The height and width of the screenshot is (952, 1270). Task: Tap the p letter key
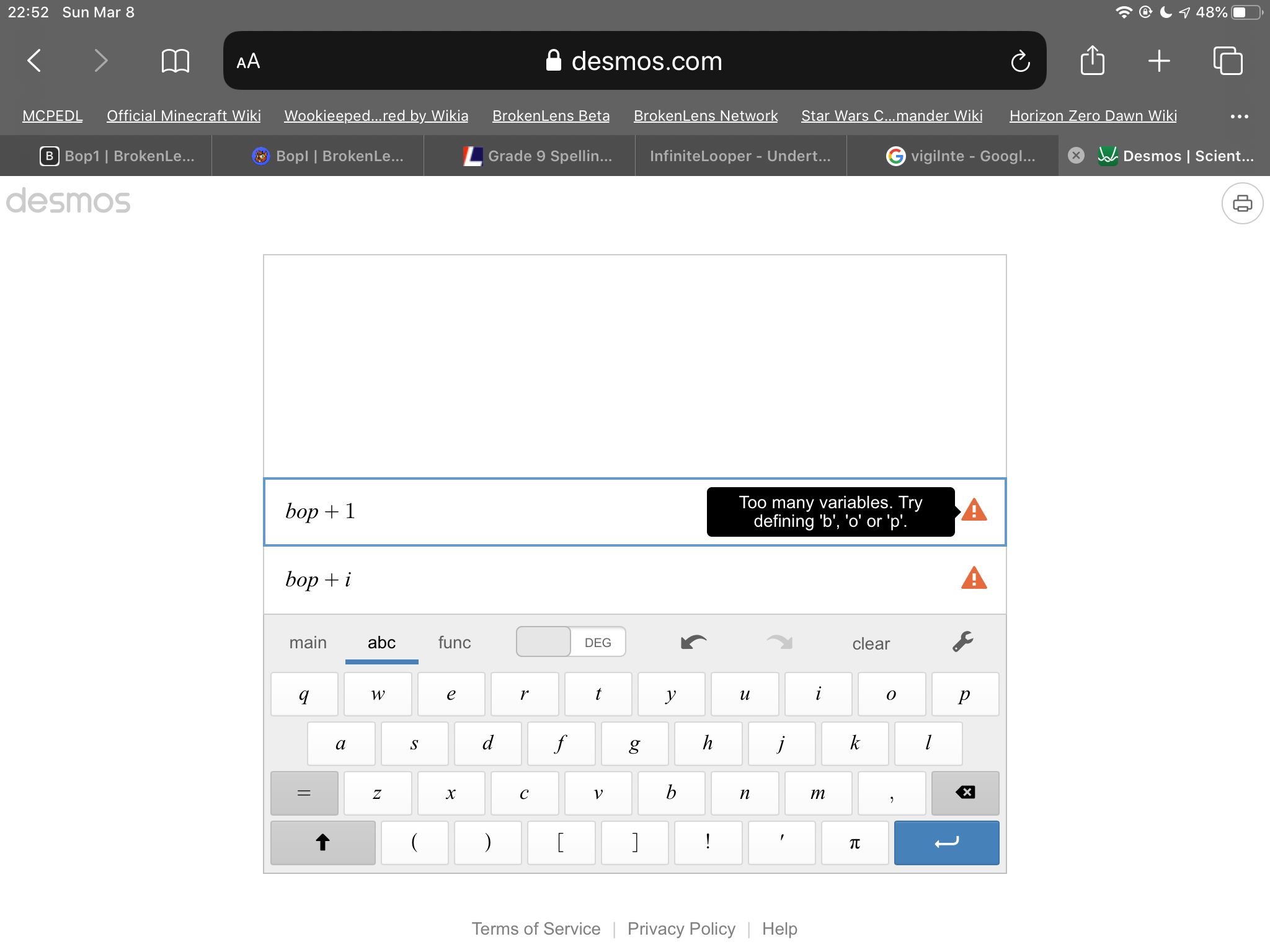965,694
